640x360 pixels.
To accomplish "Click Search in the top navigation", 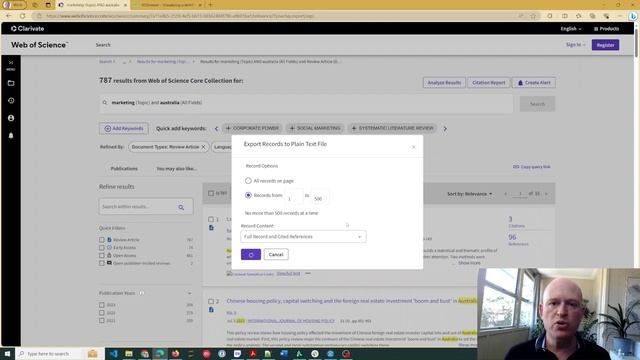I will coord(103,45).
